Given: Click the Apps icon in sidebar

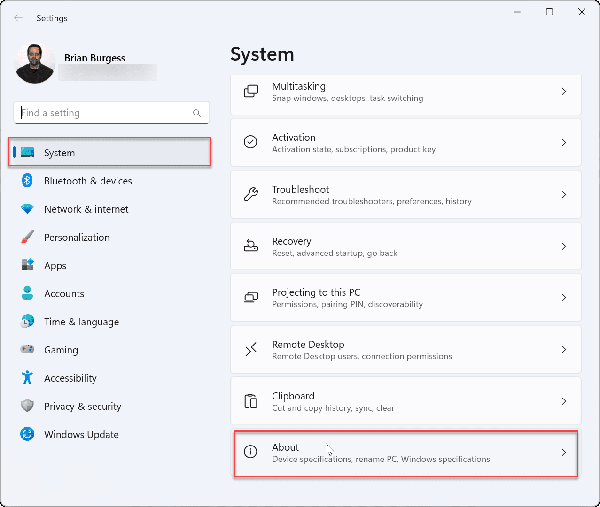Looking at the screenshot, I should pyautogui.click(x=27, y=265).
